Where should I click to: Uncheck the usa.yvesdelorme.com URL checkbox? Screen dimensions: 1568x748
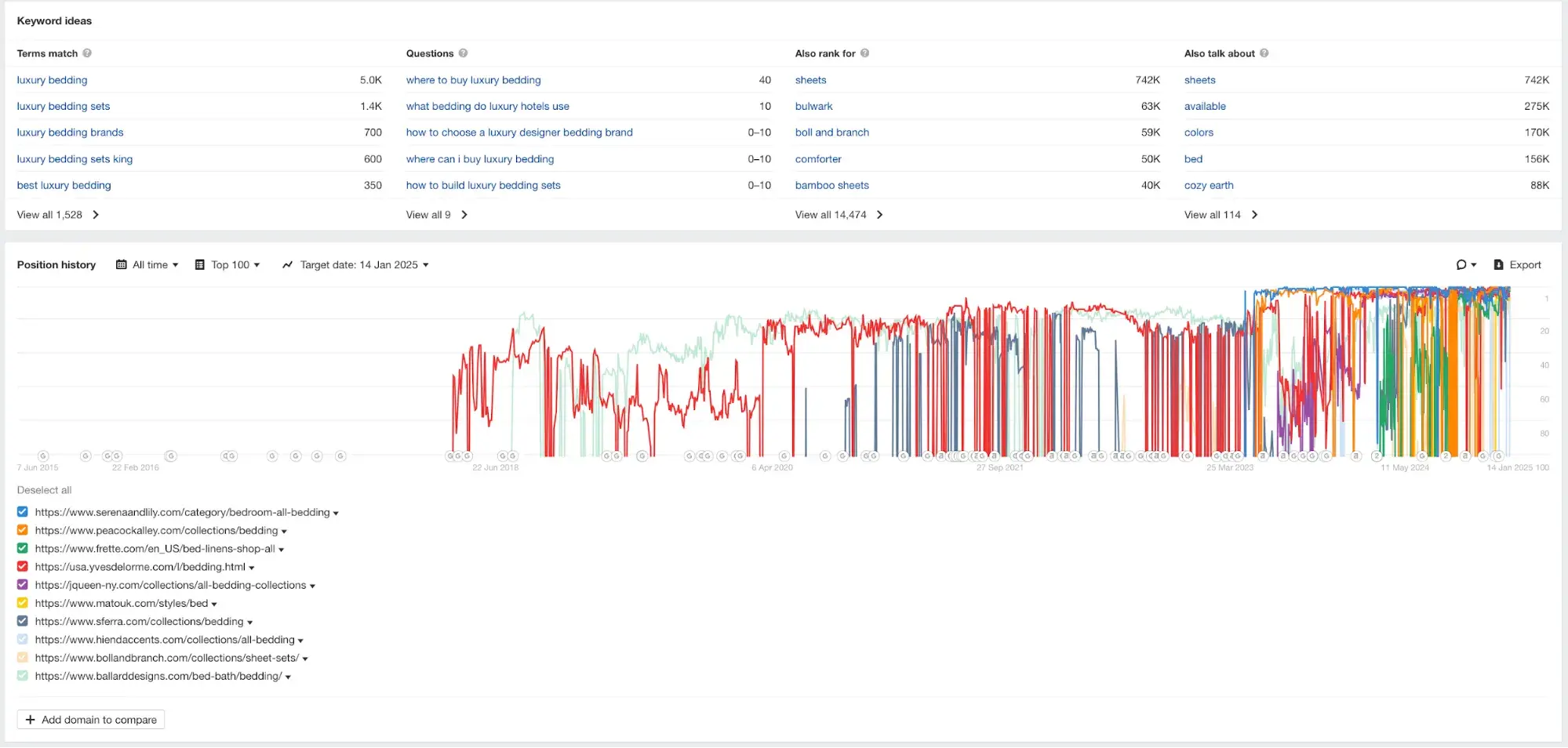(x=23, y=566)
